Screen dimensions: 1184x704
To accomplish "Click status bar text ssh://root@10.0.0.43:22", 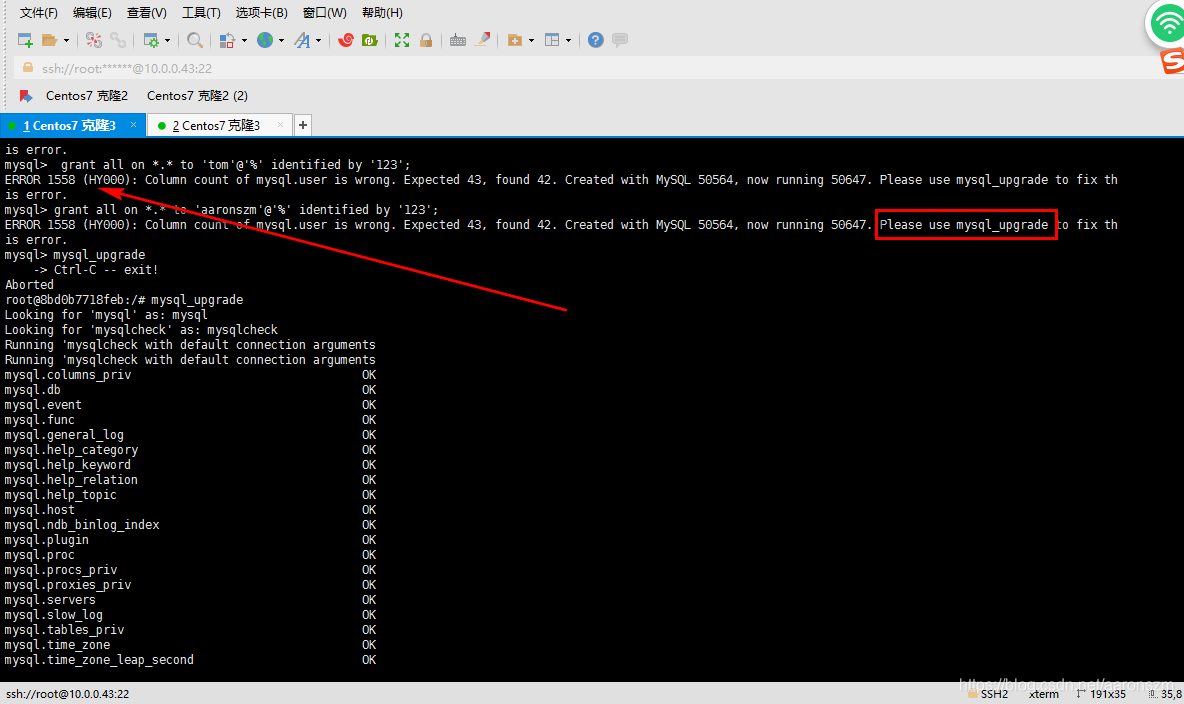I will pyautogui.click(x=67, y=693).
